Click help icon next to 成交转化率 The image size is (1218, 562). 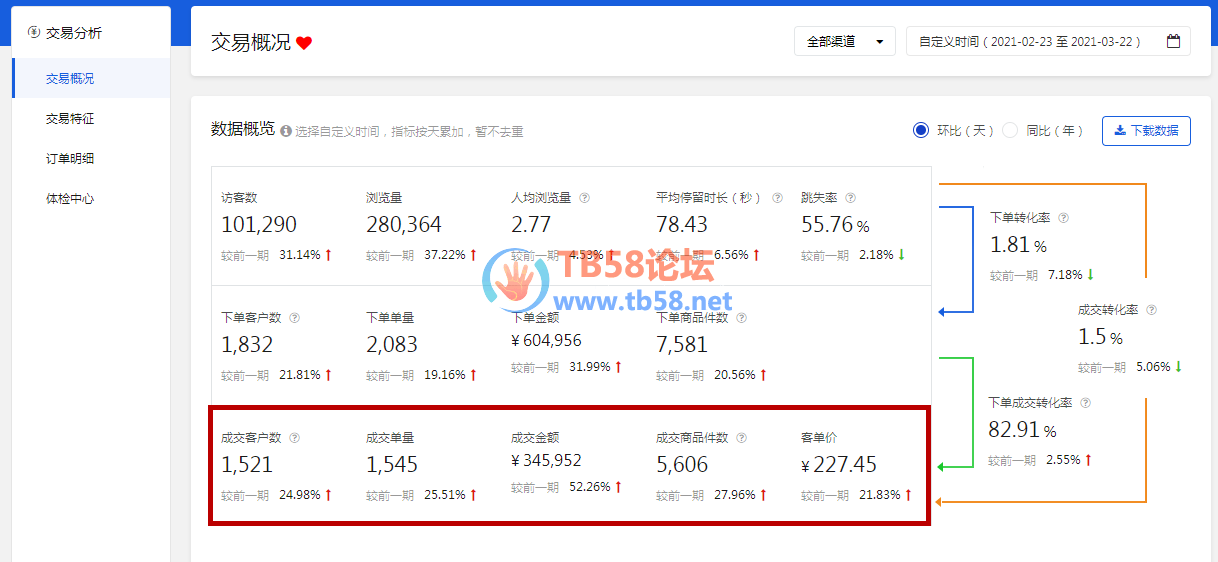pos(1151,310)
